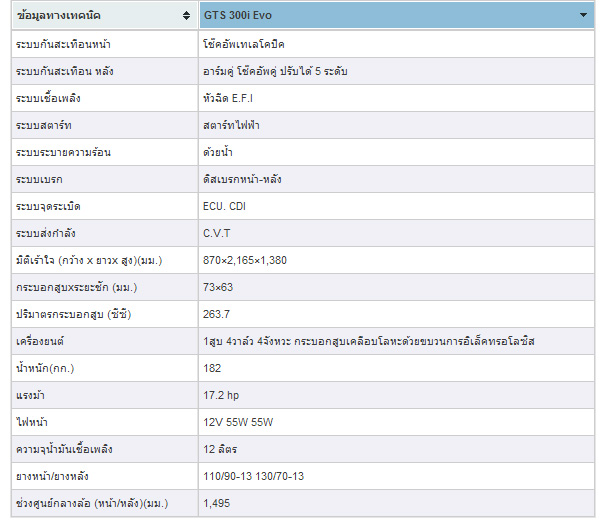601x524 pixels.
Task: Click the ช่วงศูนย์กลางล้อ (หน้า/หลัง)(มม.) label
Action: point(92,503)
